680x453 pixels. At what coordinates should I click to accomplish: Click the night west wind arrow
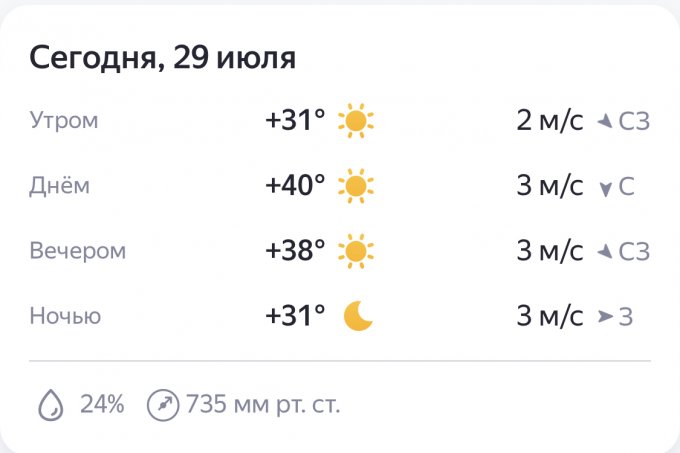[605, 317]
